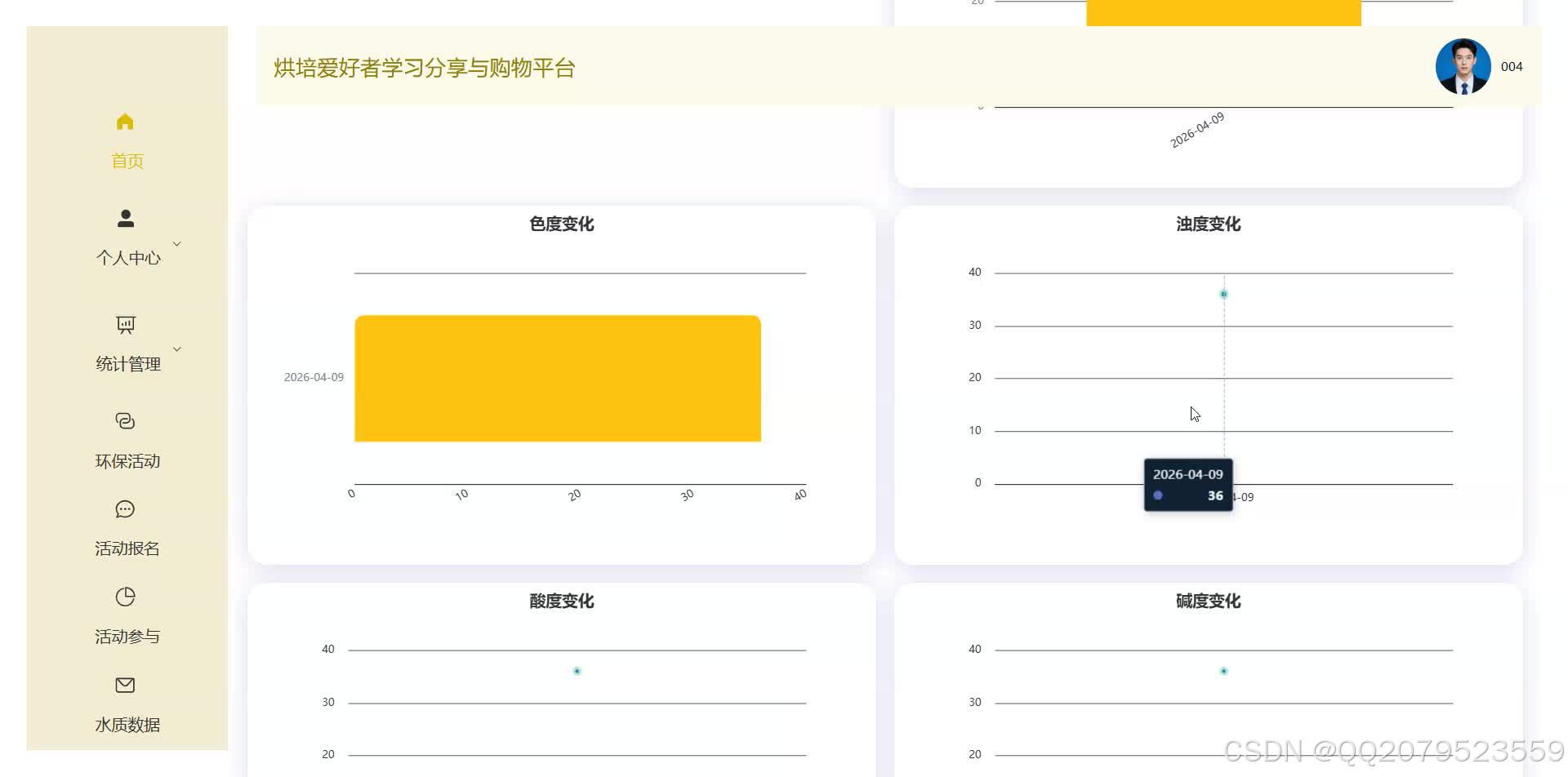The image size is (1568, 777).
Task: Click the 水质数据 envelope icon
Action: [x=125, y=685]
